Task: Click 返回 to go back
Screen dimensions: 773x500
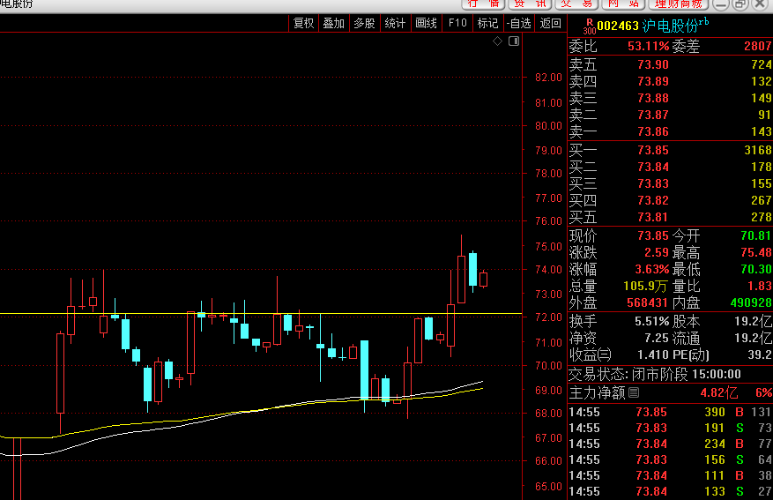Action: tap(550, 23)
